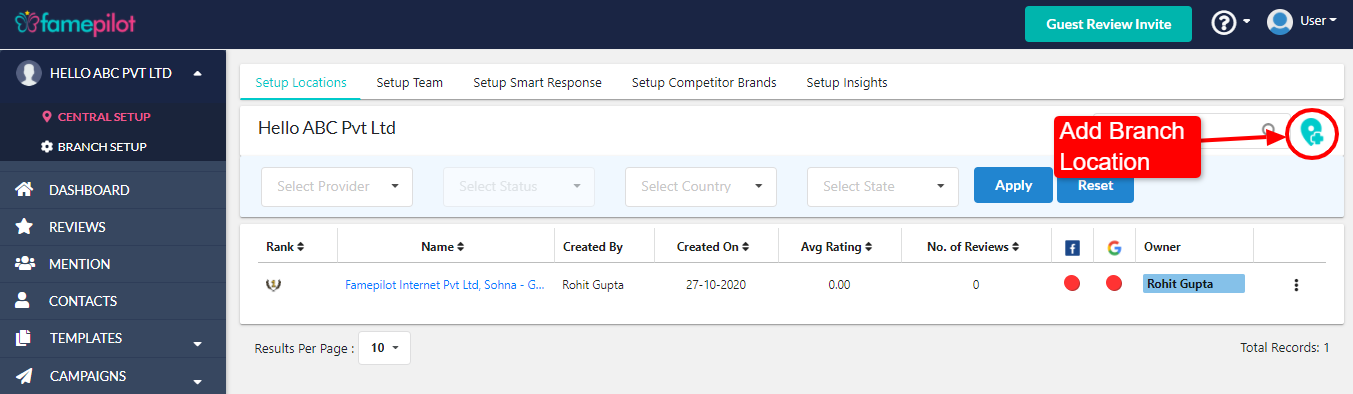Image resolution: width=1353 pixels, height=394 pixels.
Task: Click the Branch Setup gear icon
Action: point(46,147)
